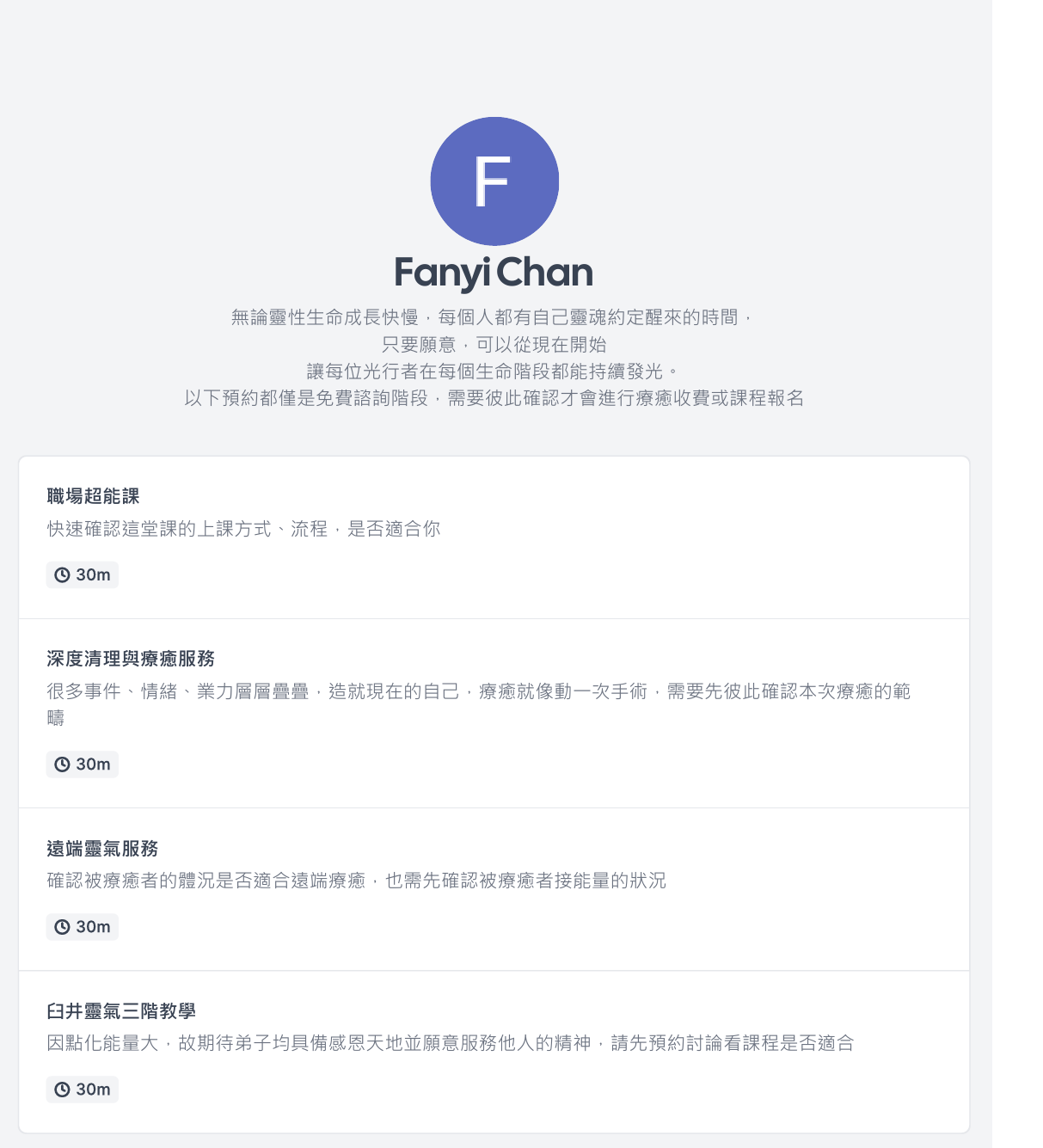Screen dimensions: 1043x1148
Task: Click the purple F avatar circle
Action: pos(494,181)
